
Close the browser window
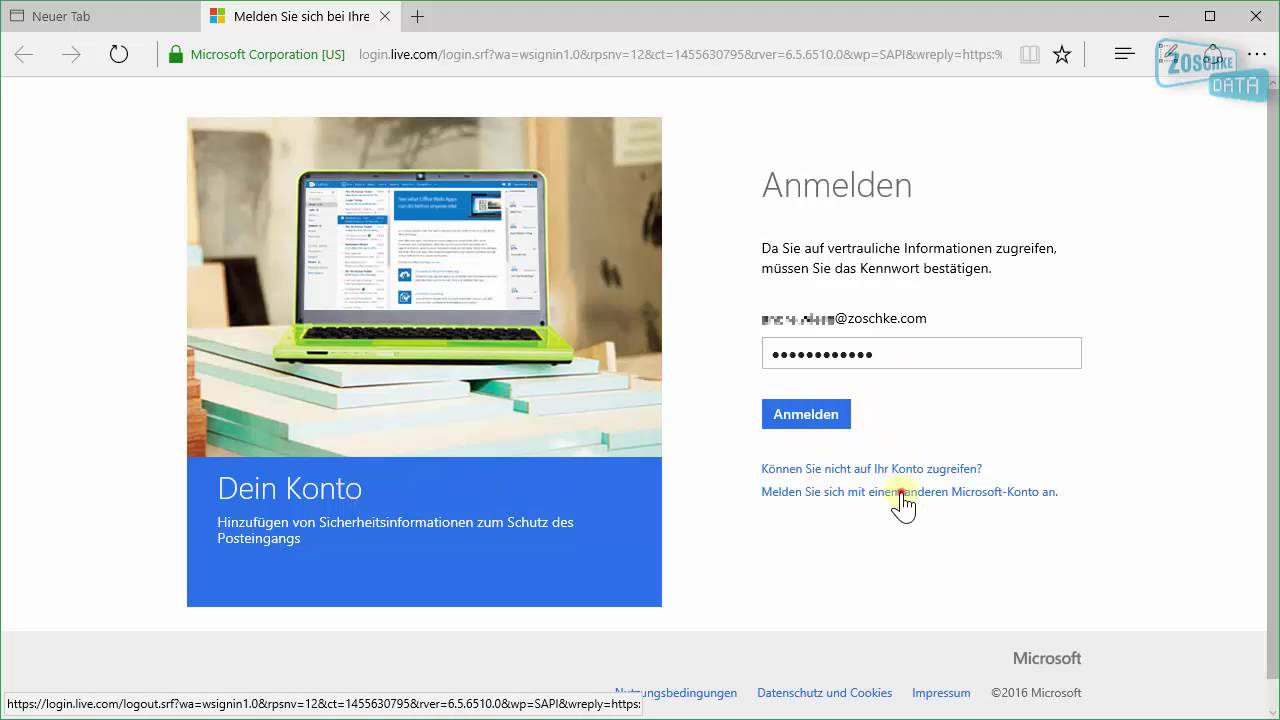pos(1256,16)
